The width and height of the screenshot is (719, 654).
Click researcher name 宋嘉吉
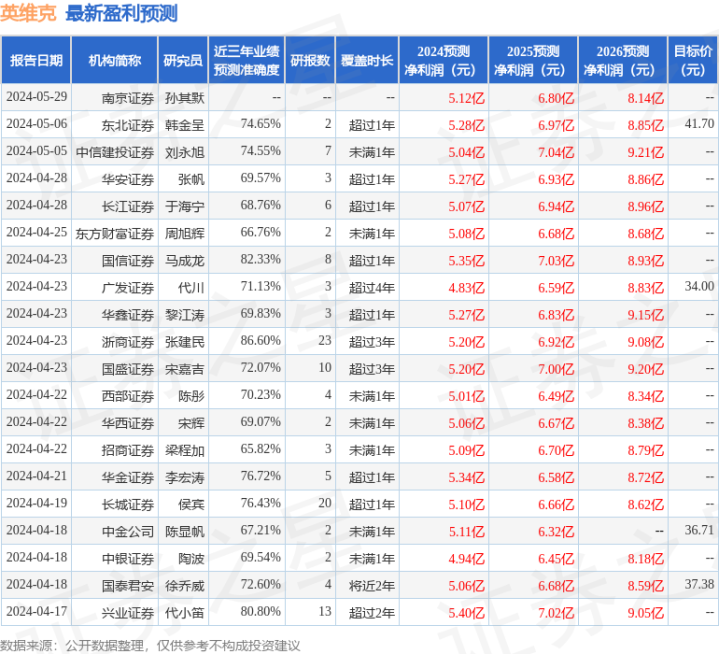[185, 368]
